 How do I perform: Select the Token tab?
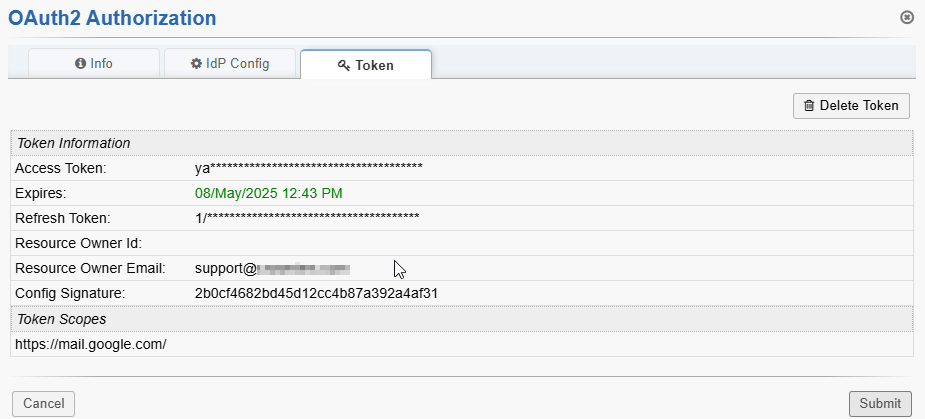[366, 65]
